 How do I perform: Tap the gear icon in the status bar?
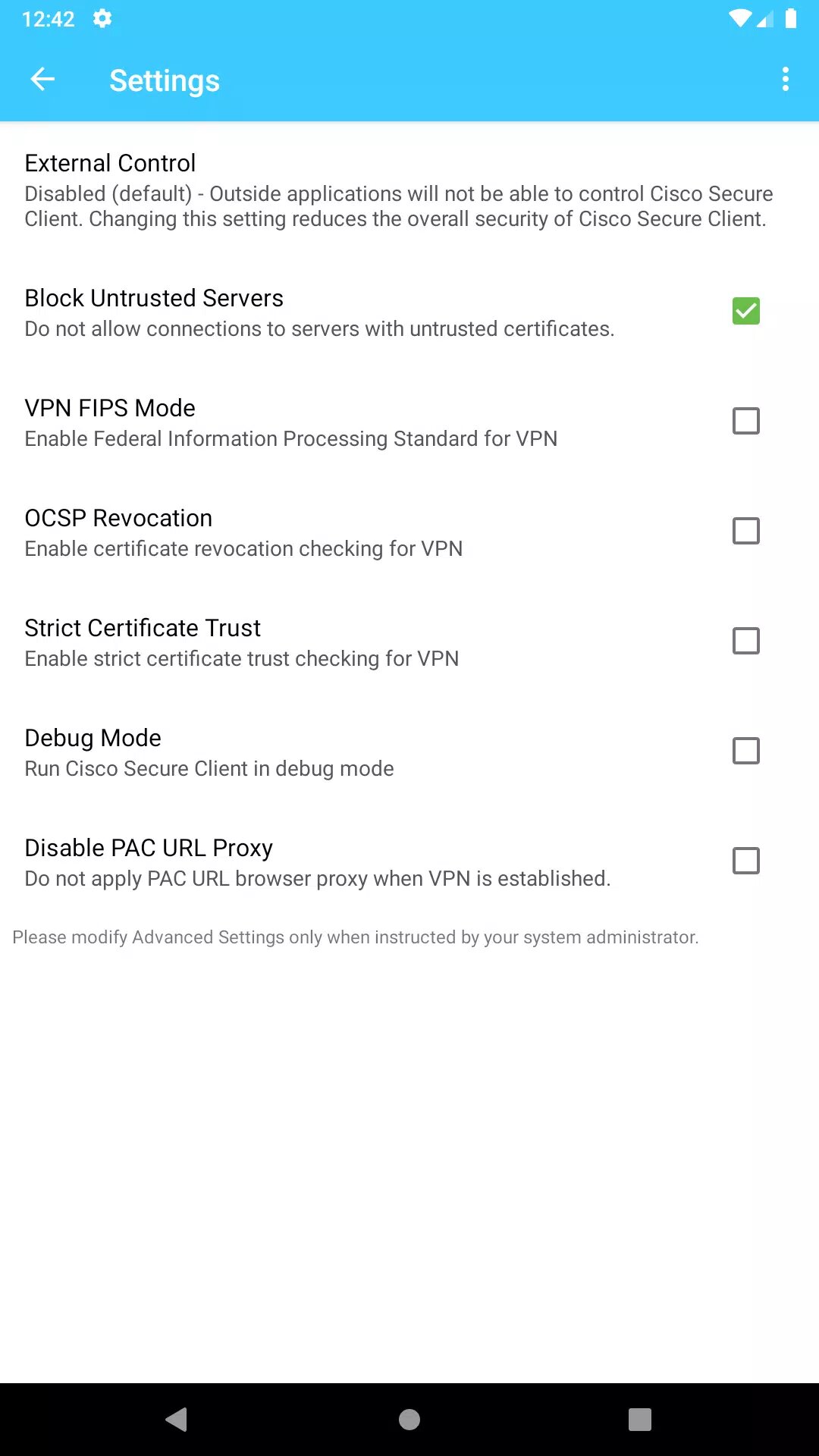point(102,18)
